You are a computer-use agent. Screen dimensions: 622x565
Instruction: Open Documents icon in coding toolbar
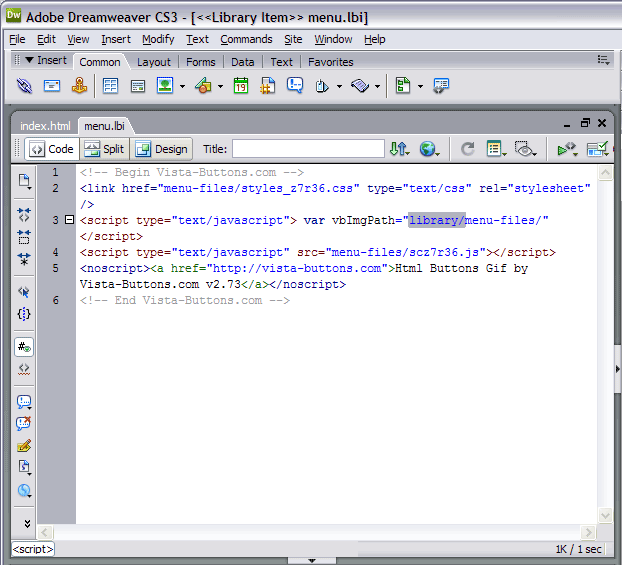[24, 181]
